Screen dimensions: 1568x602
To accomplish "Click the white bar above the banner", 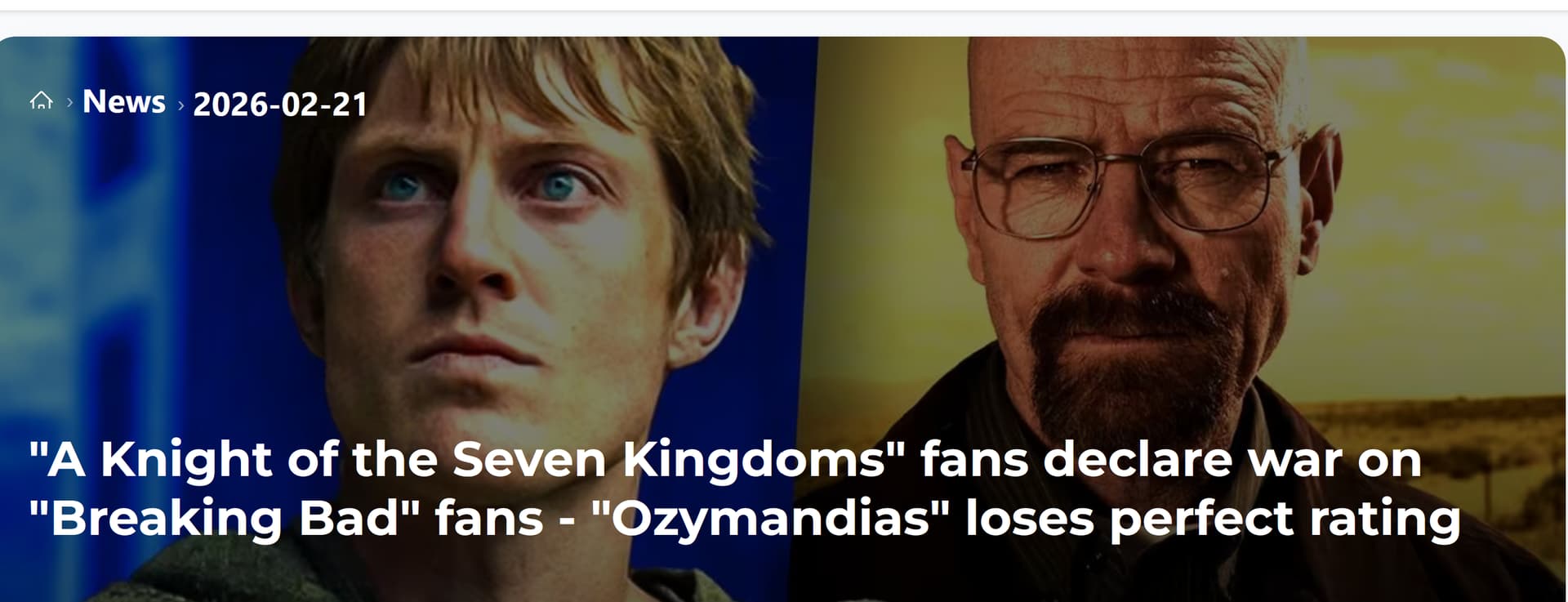I will [784, 5].
